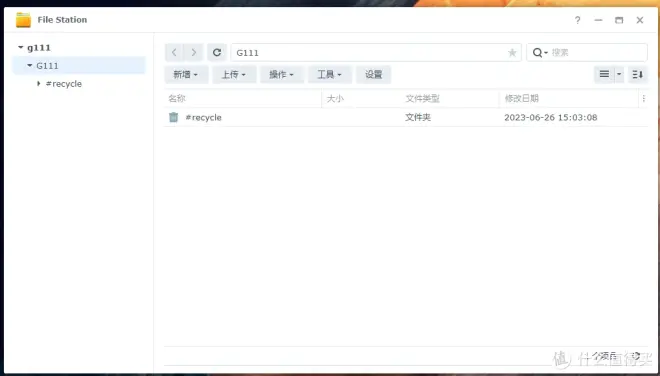Open the 工具 dropdown menu
The width and height of the screenshot is (660, 376).
[x=330, y=75]
